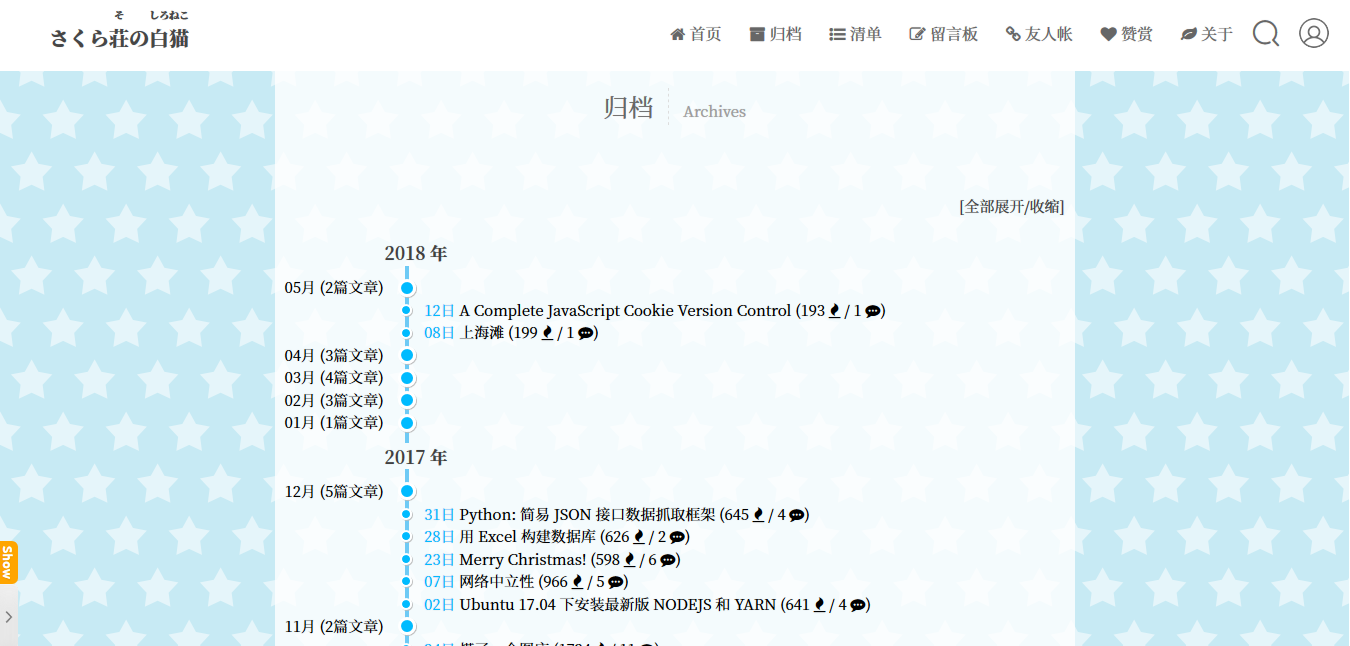The width and height of the screenshot is (1350, 646).
Task: Expand the 04月 (3篇文章) timeline dot
Action: 406,355
